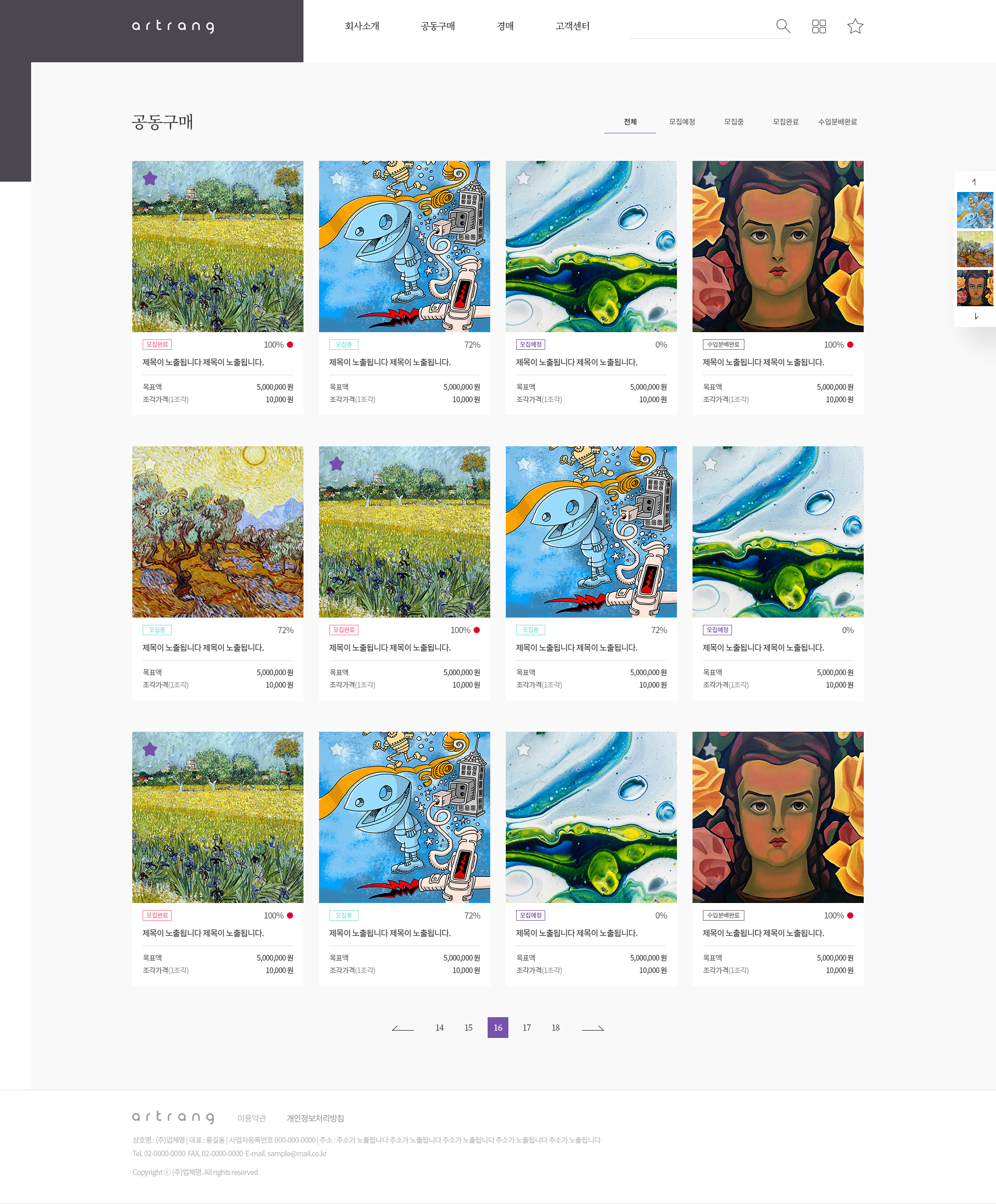Open 경매 menu in top navigation

coord(505,26)
